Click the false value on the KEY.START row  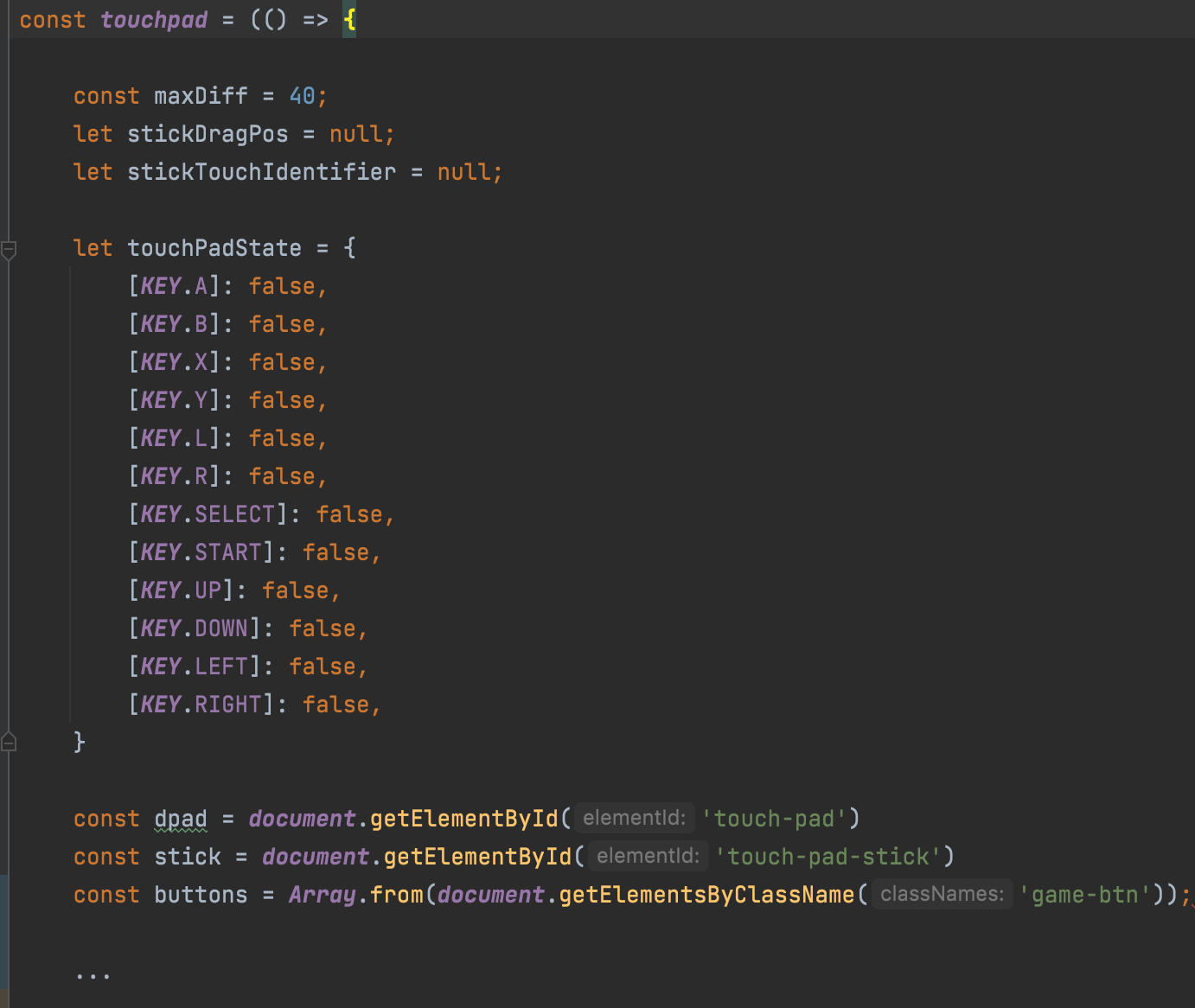click(335, 552)
